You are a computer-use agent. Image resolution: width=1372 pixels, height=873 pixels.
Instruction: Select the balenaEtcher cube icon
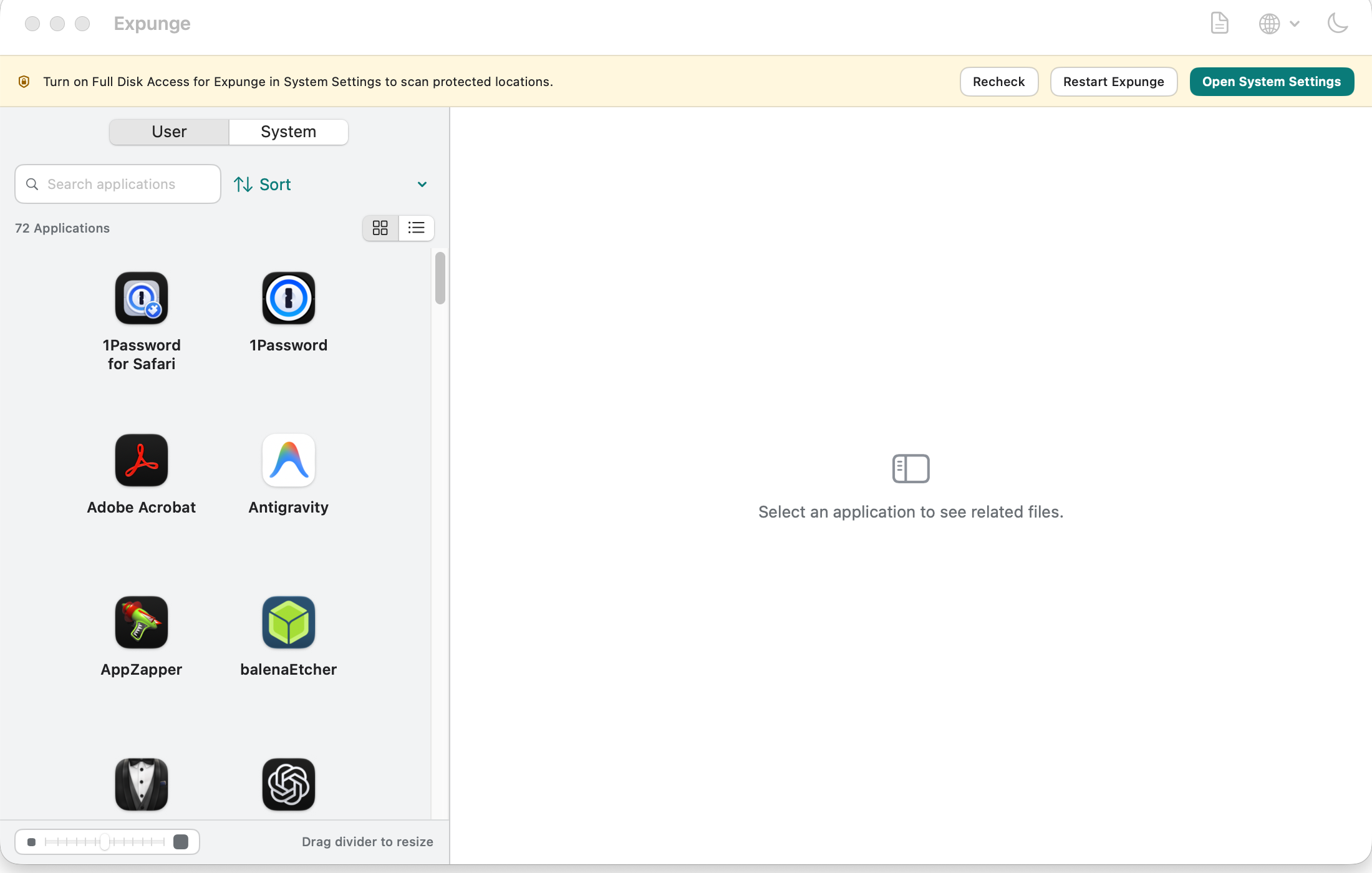tap(288, 622)
